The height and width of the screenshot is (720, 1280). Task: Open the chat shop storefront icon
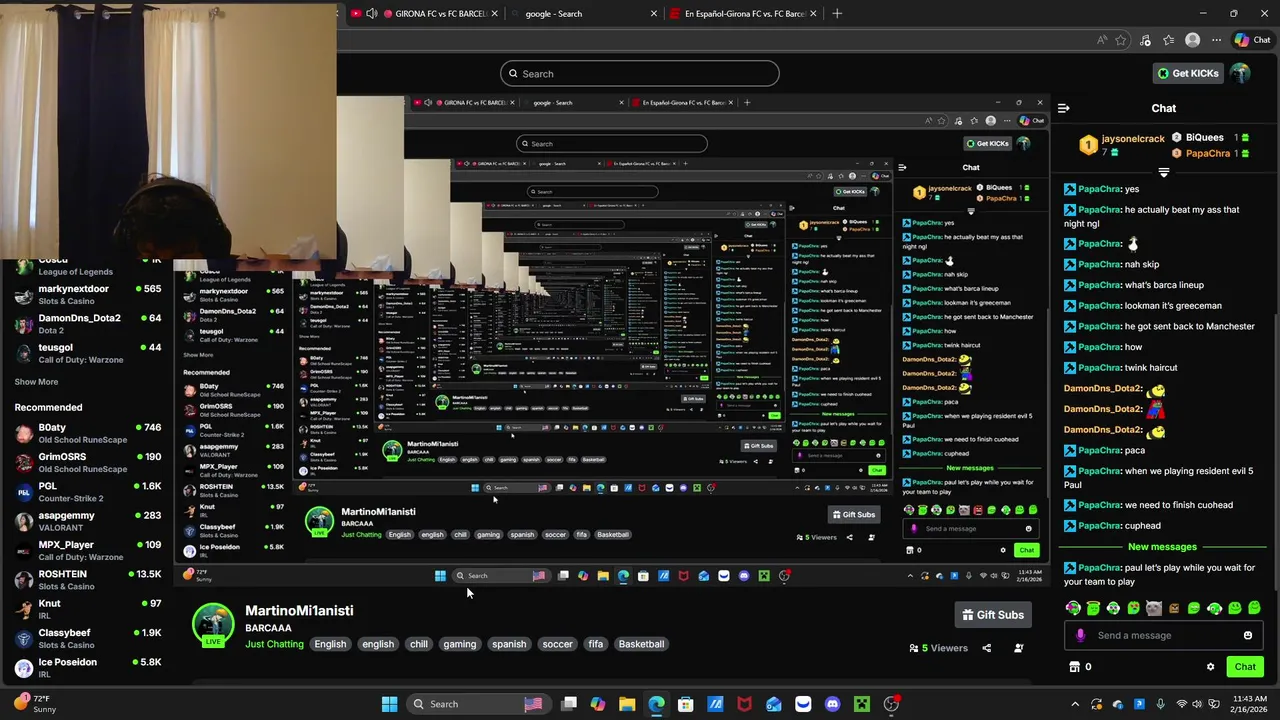coord(1075,667)
